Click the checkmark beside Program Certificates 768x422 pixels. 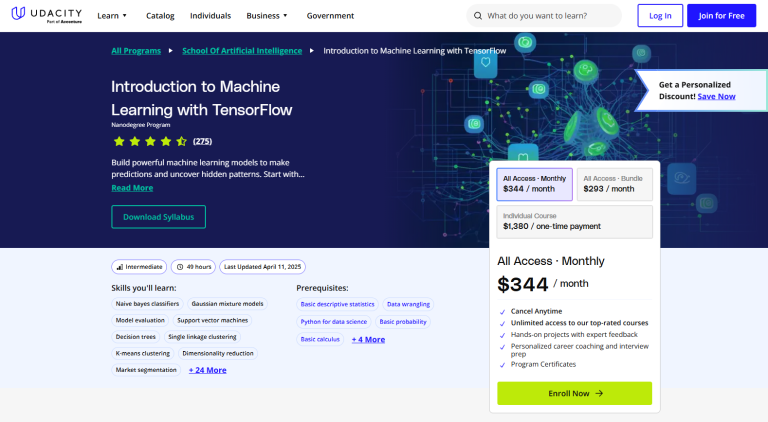click(x=502, y=365)
